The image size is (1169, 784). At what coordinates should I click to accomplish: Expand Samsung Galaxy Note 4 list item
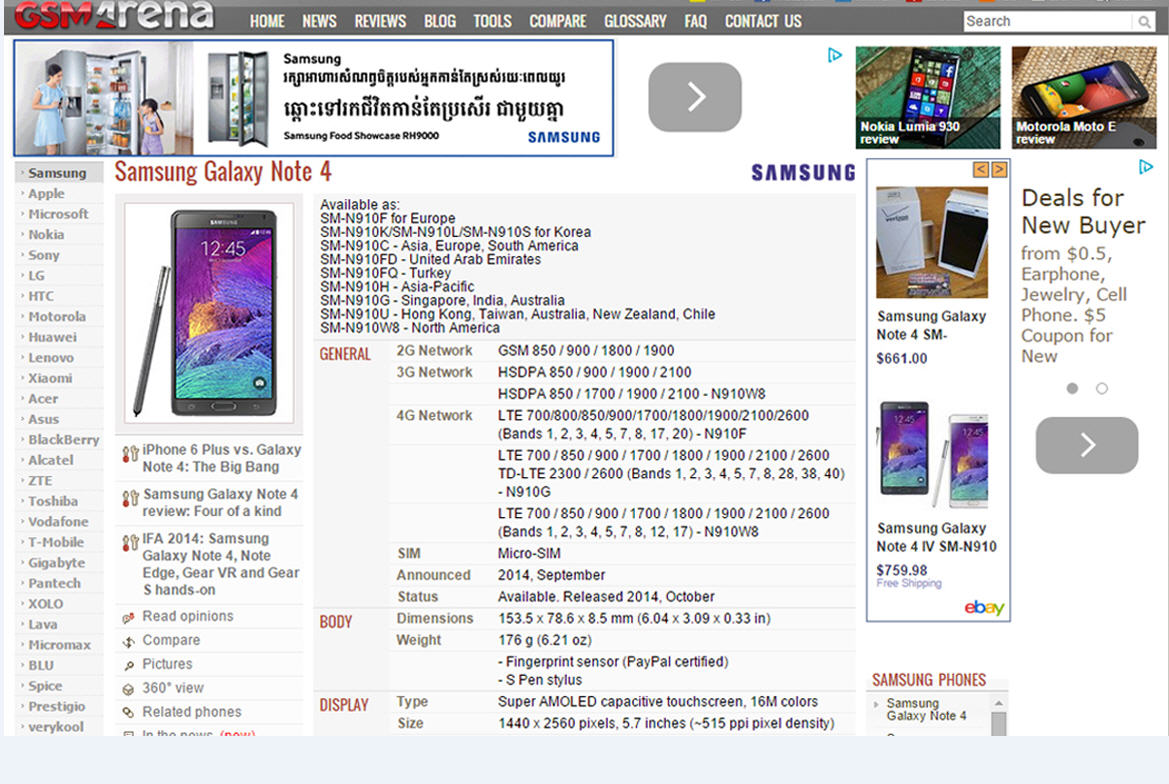876,704
